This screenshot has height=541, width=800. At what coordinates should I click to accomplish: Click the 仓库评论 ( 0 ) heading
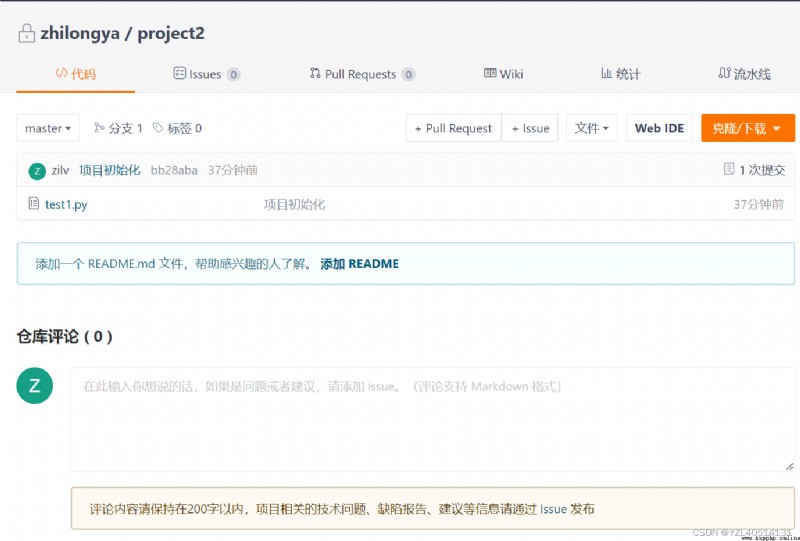[x=65, y=336]
